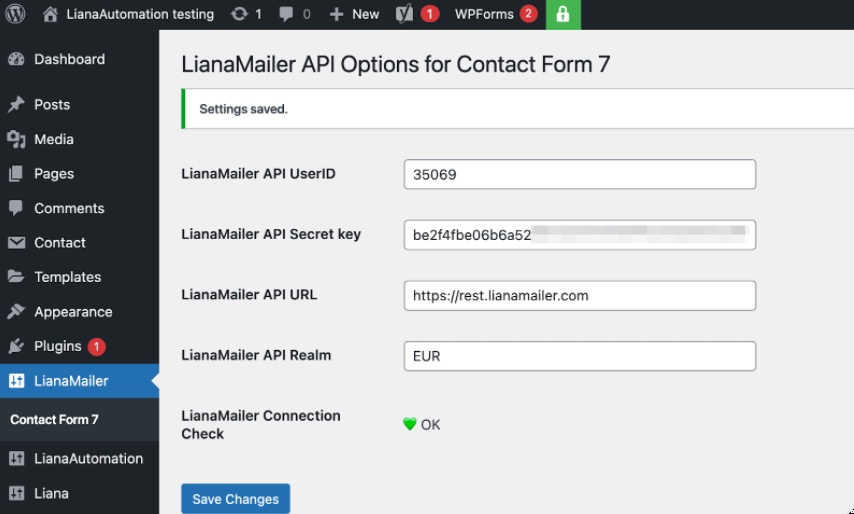The image size is (854, 514).
Task: Click the 'LianaMailer API Realm' label
Action: (x=256, y=355)
